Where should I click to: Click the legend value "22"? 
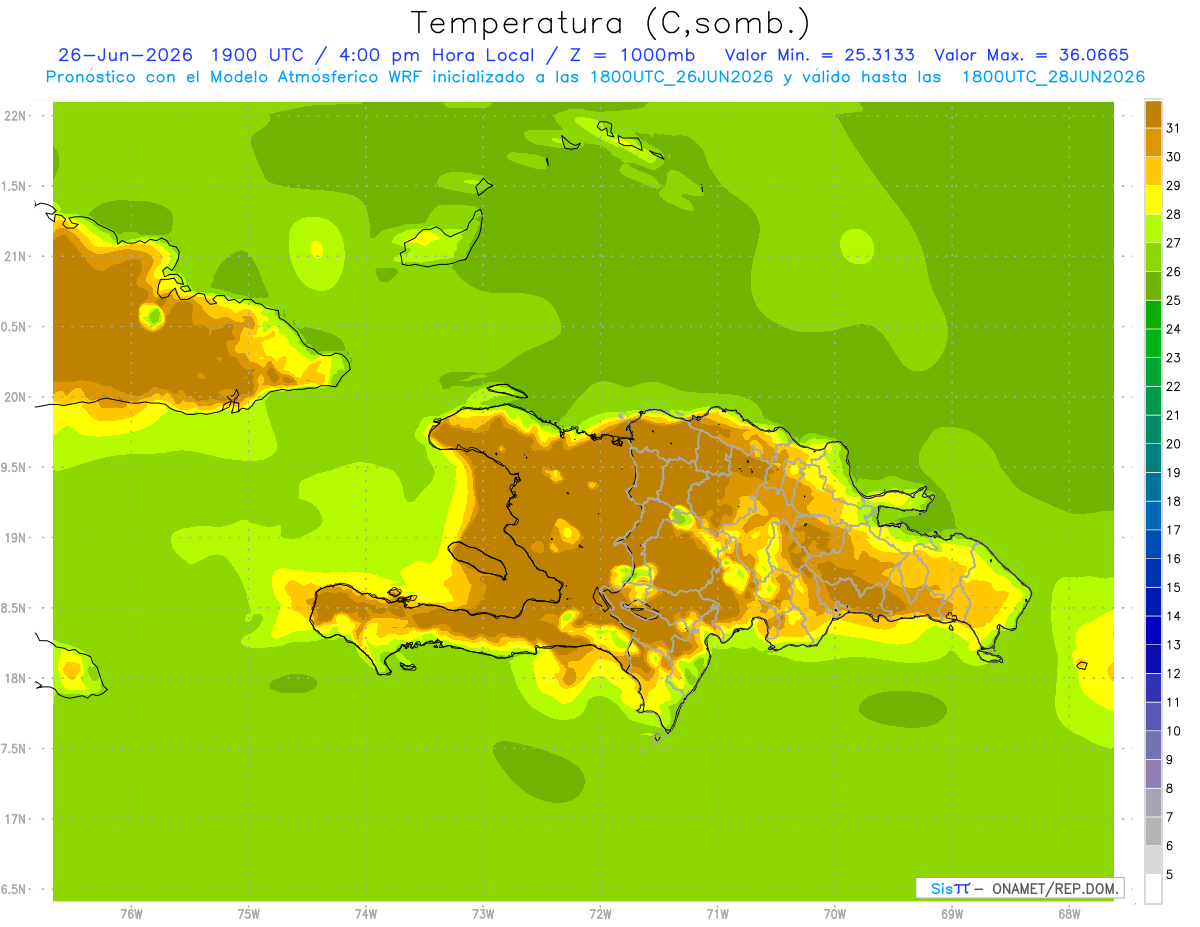(x=1173, y=386)
